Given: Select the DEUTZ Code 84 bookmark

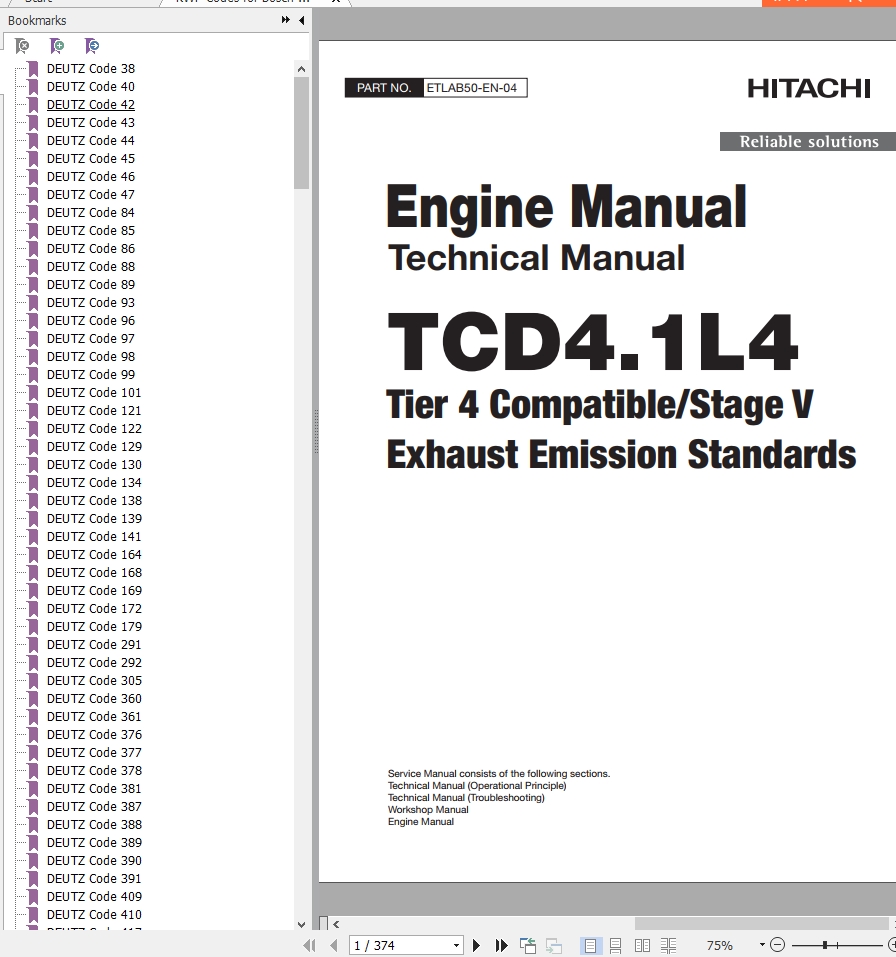Looking at the screenshot, I should (91, 212).
